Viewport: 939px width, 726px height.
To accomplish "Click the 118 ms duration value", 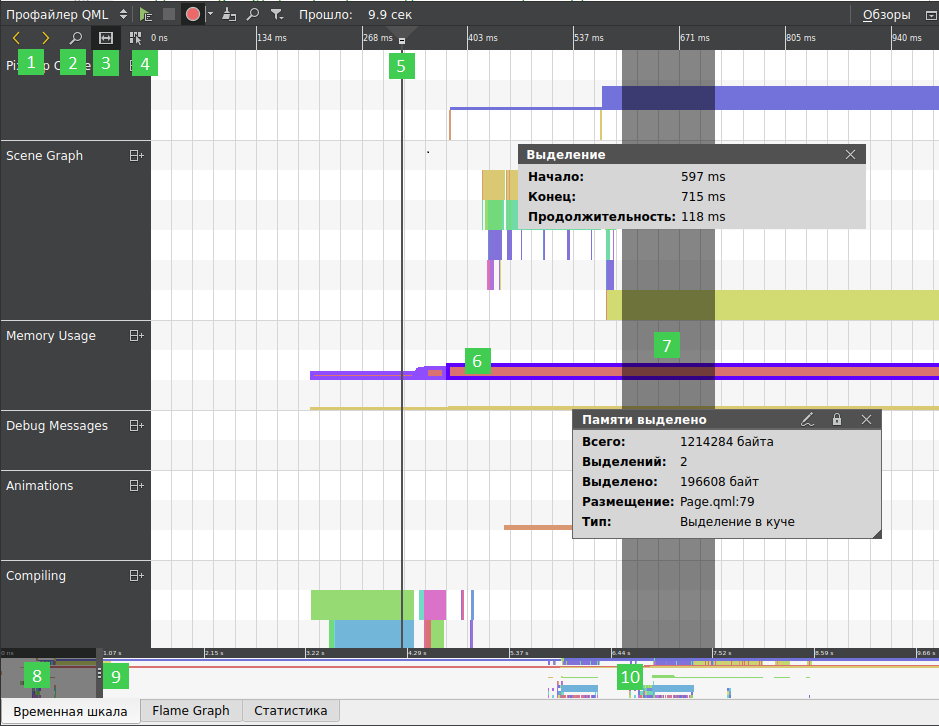I will point(703,217).
